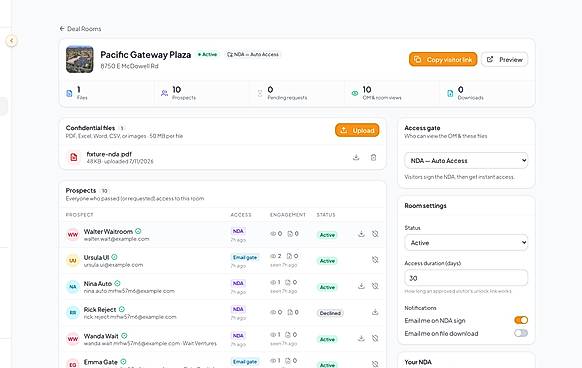Screen dimensions: 582x368
Task: Revoke Wanda Wait's access
Action: pyautogui.click(x=375, y=338)
